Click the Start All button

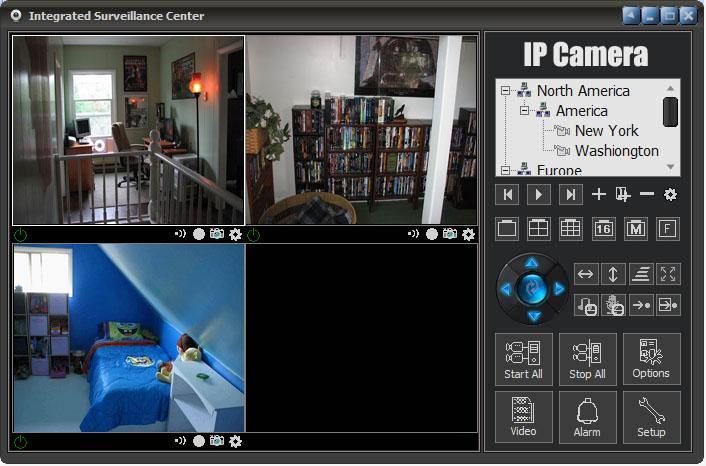523,359
